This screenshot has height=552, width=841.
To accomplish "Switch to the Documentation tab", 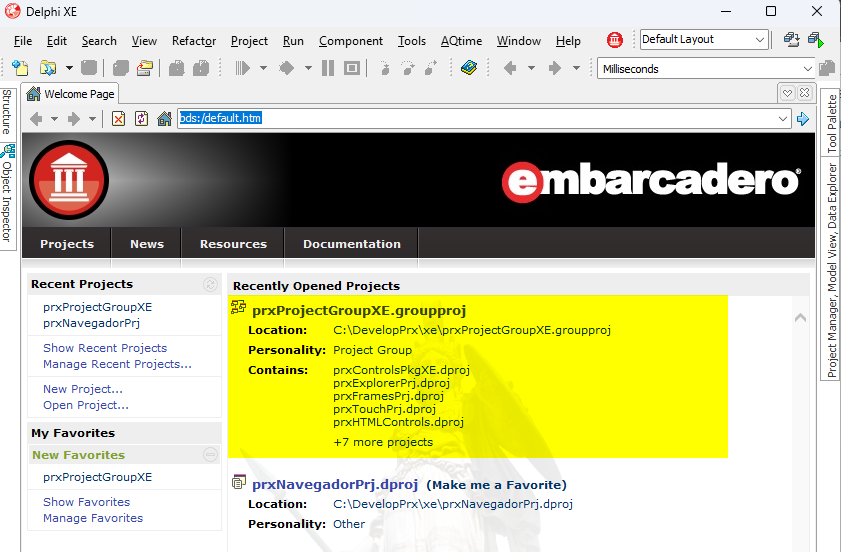I will (352, 244).
